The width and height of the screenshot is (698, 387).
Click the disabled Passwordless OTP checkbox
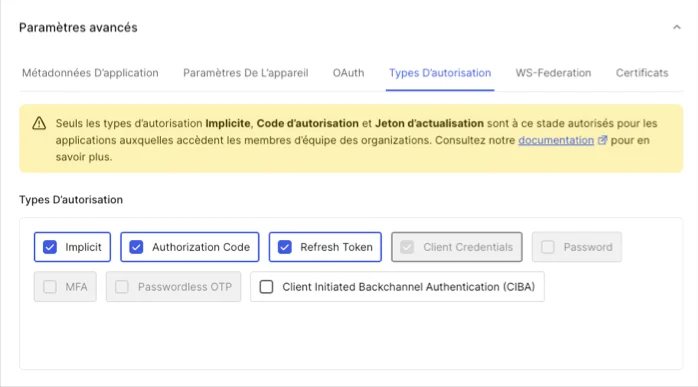click(122, 287)
